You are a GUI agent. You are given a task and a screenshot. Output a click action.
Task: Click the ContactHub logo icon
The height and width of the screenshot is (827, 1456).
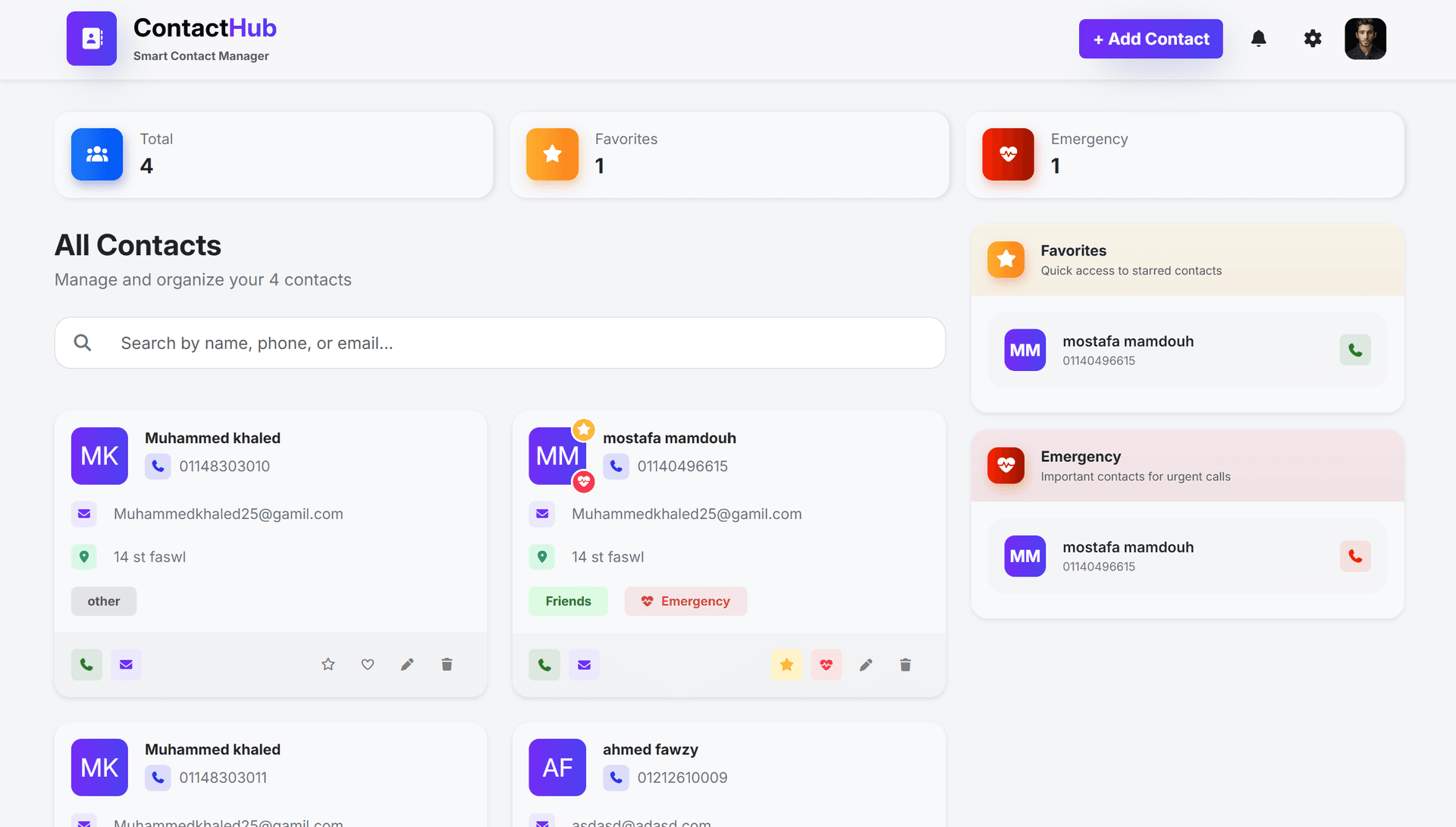(x=92, y=39)
